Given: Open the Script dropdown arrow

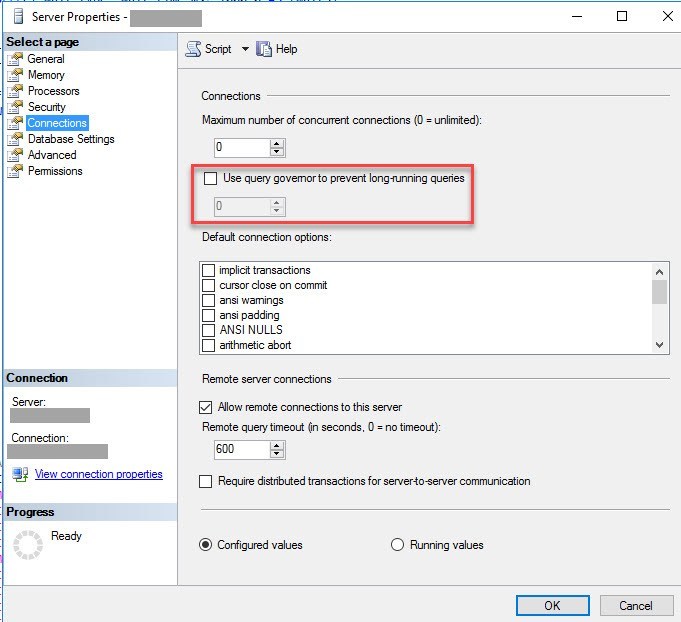Looking at the screenshot, I should tap(245, 49).
